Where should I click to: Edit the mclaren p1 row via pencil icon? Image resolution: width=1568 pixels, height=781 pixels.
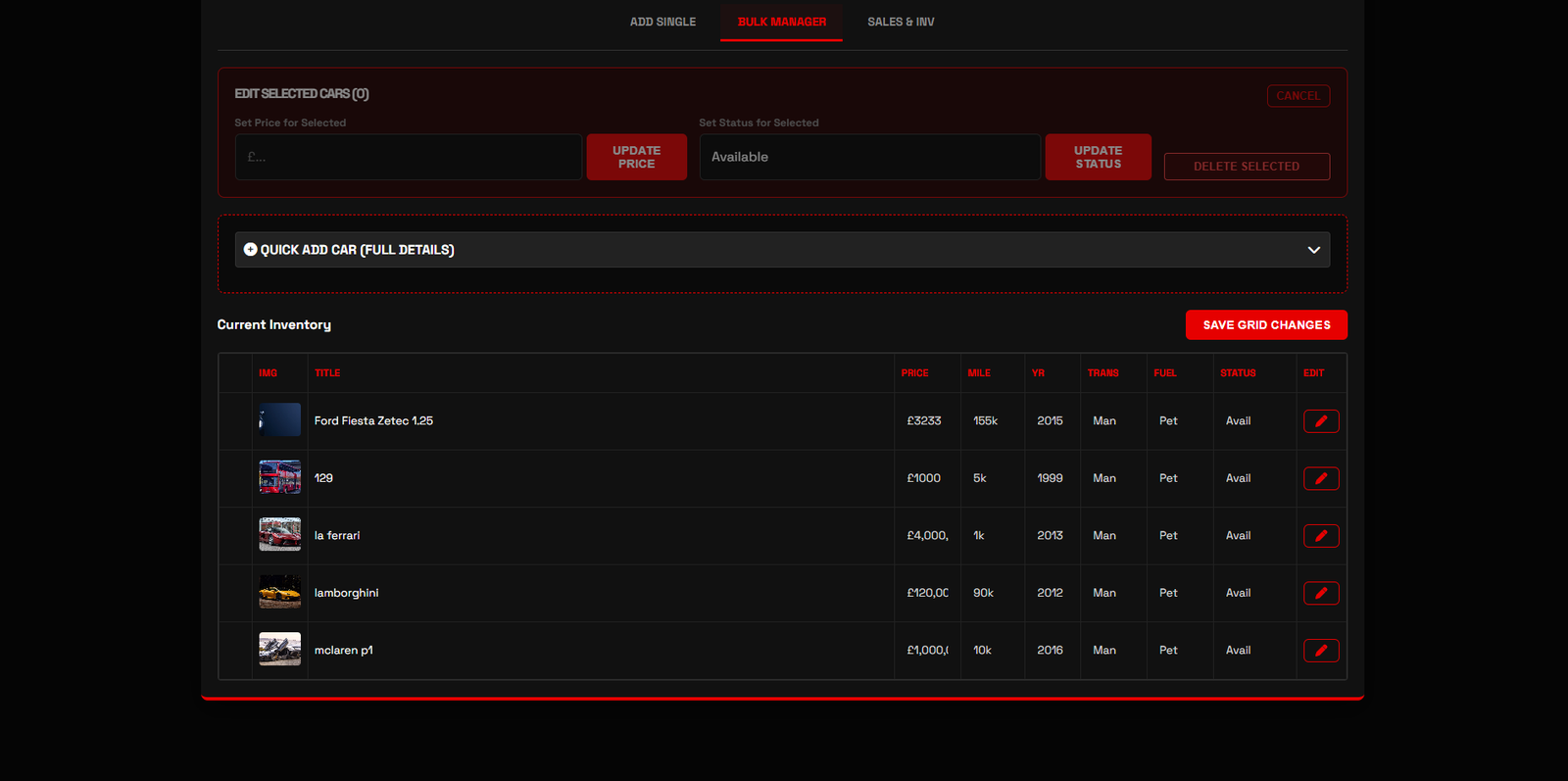[x=1321, y=651]
